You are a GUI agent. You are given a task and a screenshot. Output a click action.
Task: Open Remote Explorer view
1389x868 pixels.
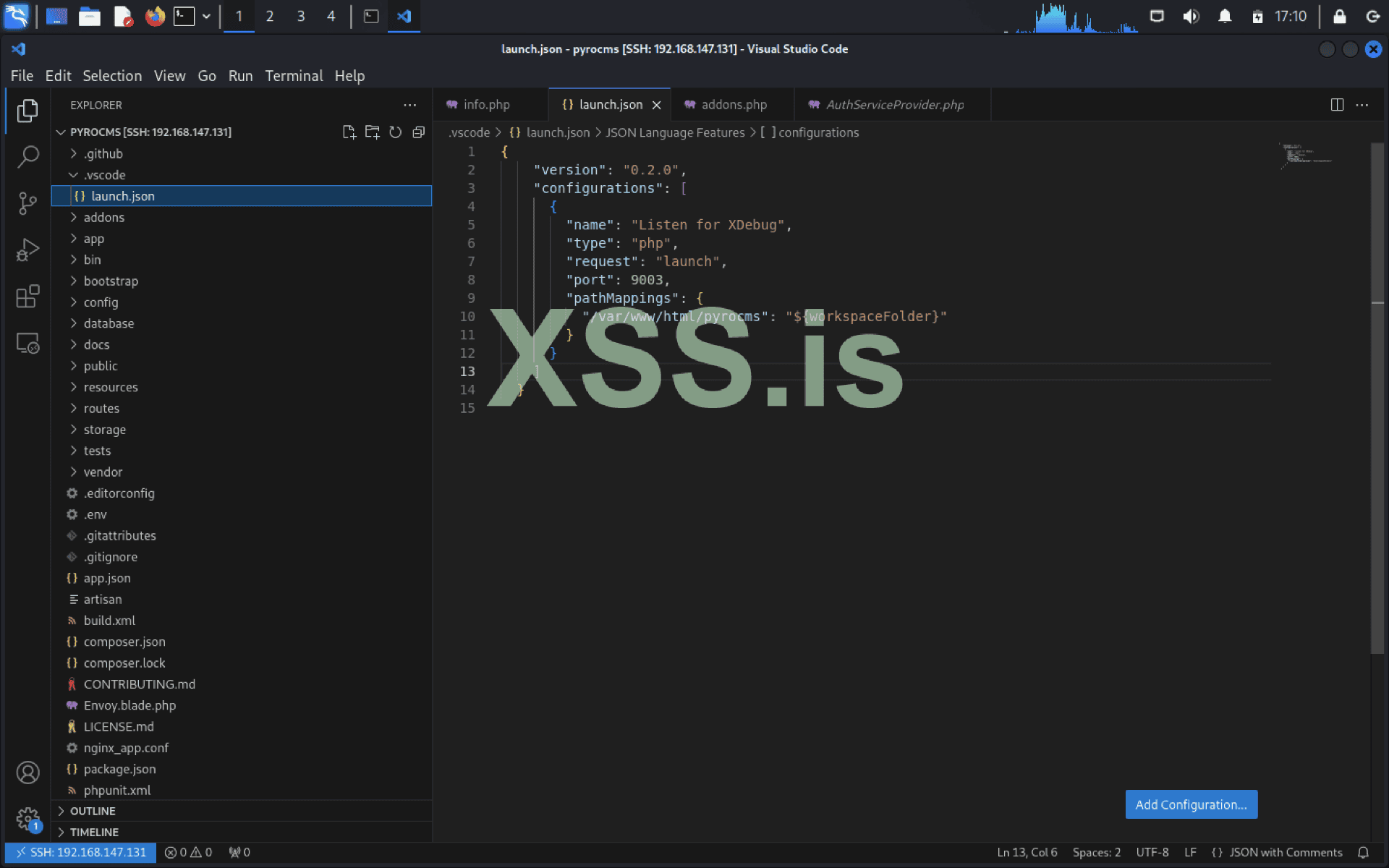pyautogui.click(x=27, y=344)
